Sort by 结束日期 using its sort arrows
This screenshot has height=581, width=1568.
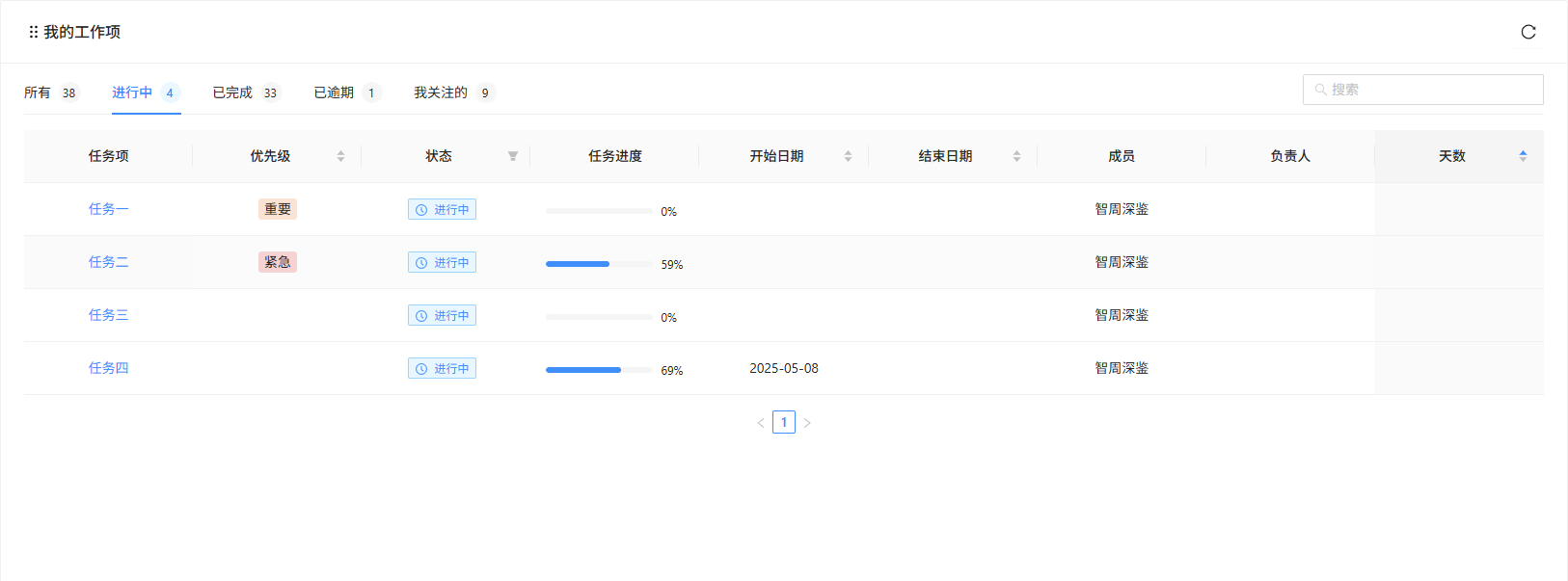1016,156
